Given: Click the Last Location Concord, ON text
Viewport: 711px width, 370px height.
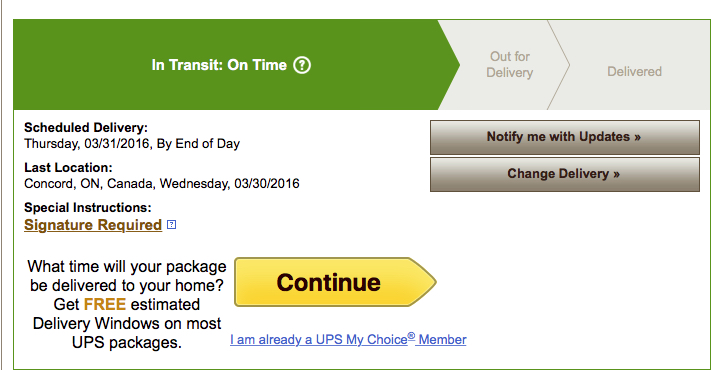Looking at the screenshot, I should pyautogui.click(x=162, y=184).
